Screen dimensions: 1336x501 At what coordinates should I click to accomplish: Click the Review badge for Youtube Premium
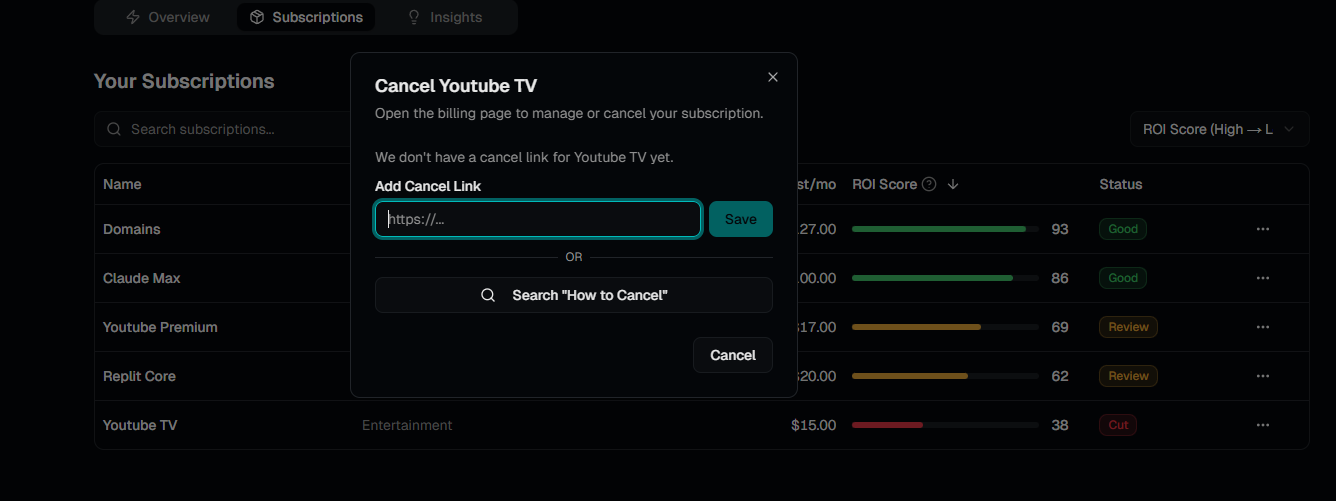pyautogui.click(x=1128, y=327)
